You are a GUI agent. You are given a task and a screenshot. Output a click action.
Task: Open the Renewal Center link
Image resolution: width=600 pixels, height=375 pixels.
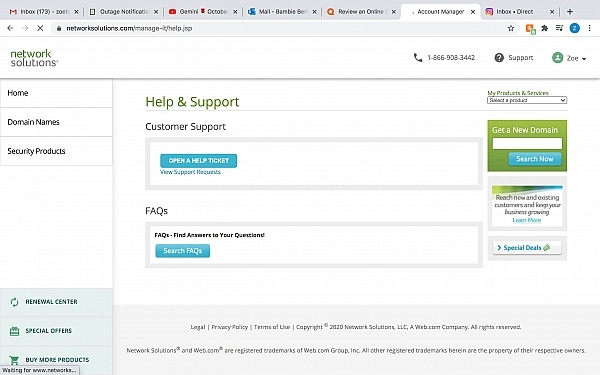click(51, 302)
